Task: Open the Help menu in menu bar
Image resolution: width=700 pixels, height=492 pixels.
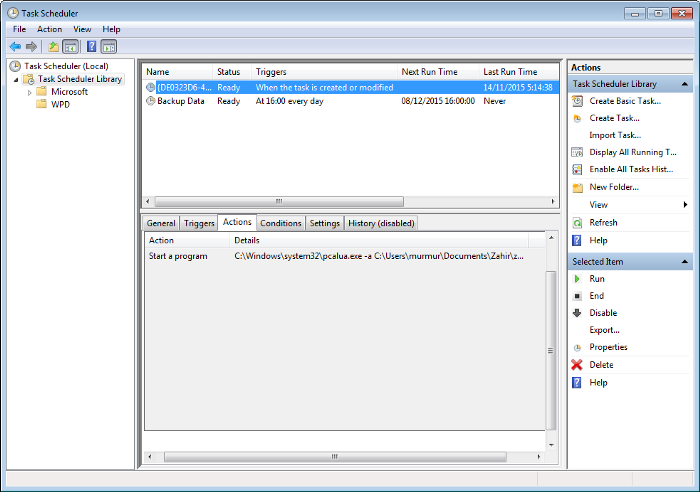Action: tap(111, 29)
